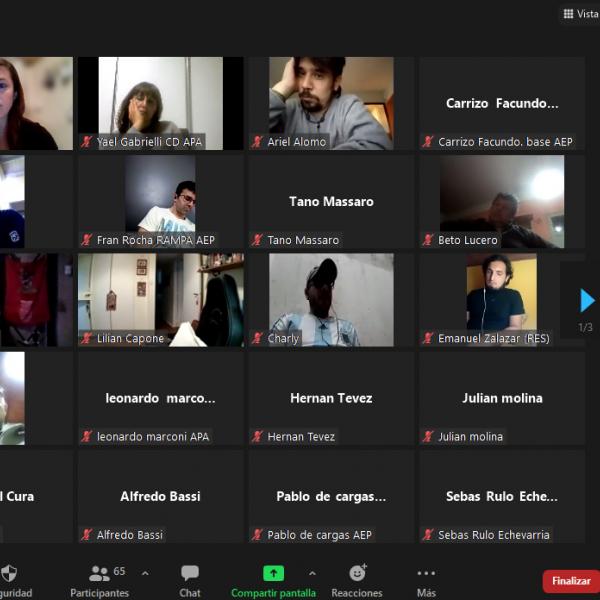This screenshot has width=600, height=600.
Task: Select Emanuel Zalazar's video tile
Action: [501, 296]
